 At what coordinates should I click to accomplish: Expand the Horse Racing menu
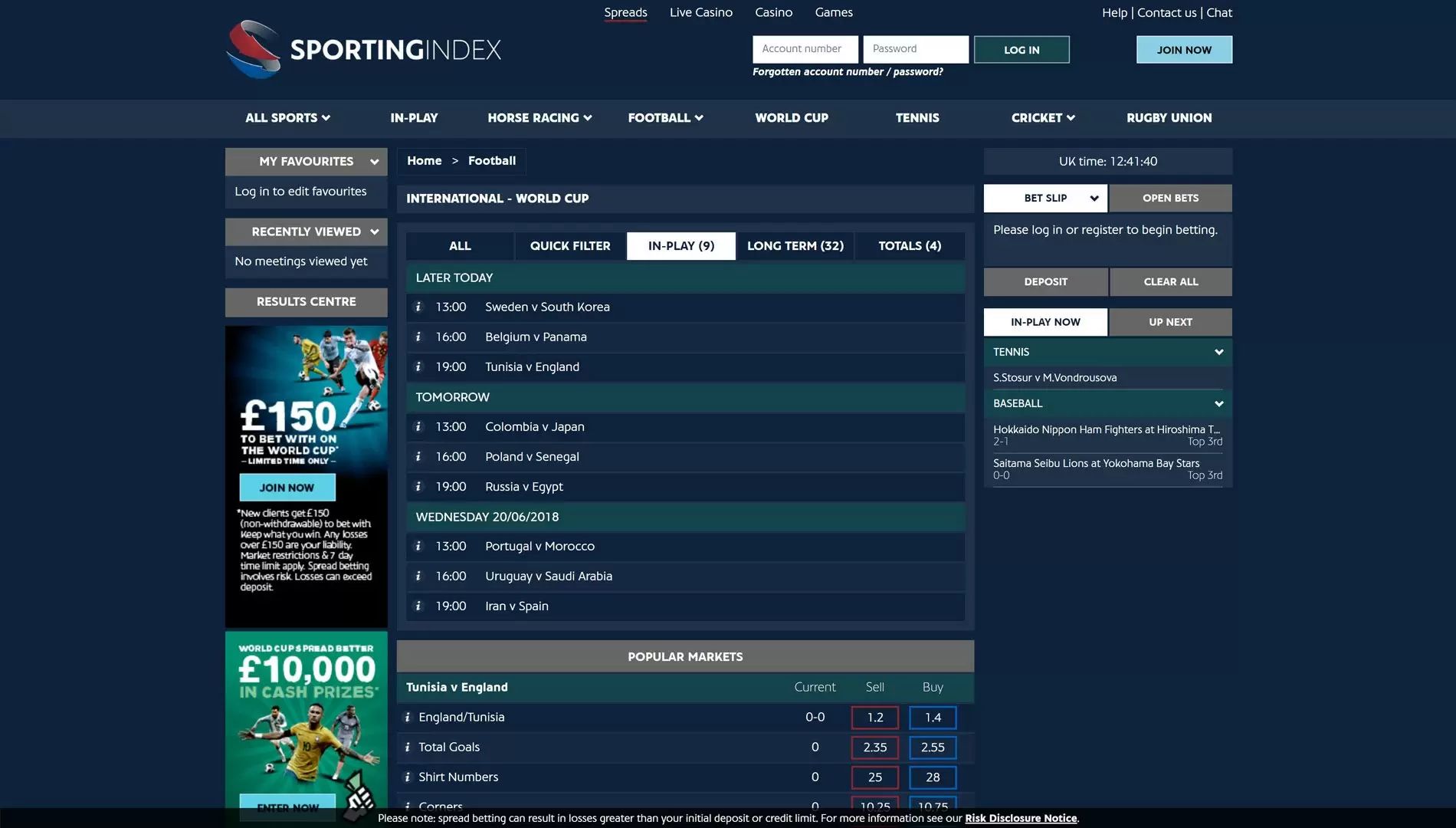click(539, 117)
